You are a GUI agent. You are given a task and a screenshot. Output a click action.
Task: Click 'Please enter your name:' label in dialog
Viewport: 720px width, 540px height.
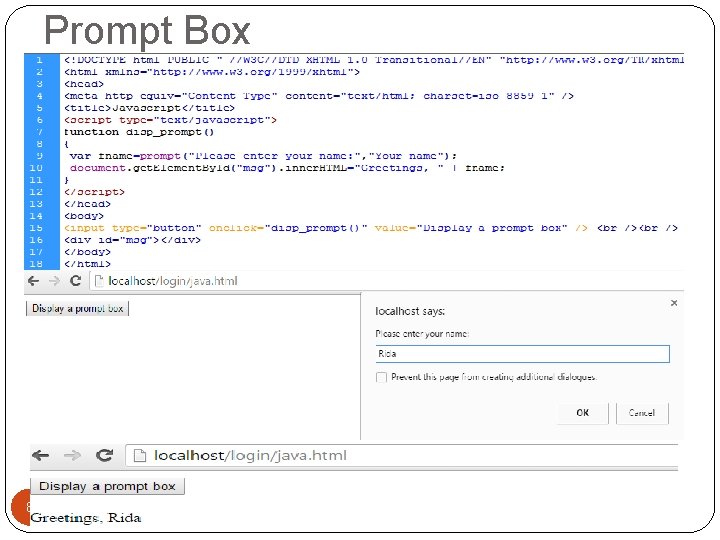[422, 334]
